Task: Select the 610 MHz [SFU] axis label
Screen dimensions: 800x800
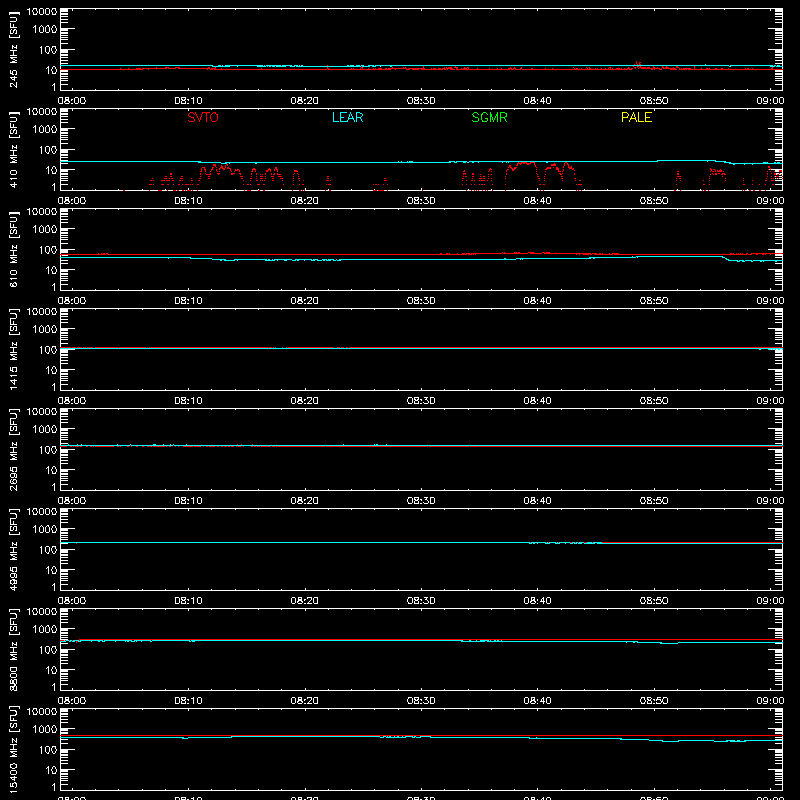Action: click(13, 250)
